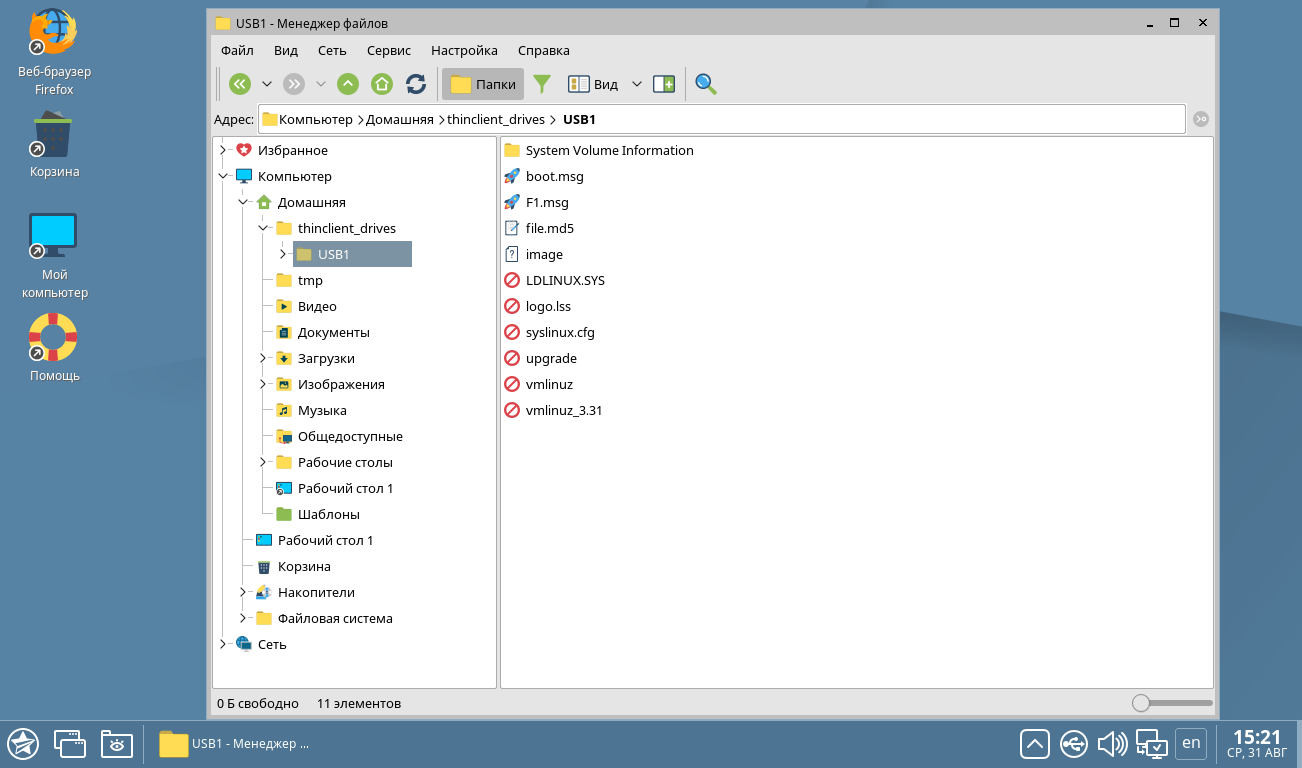1302x768 pixels.
Task: Click the Up navigation arrow icon
Action: (347, 84)
